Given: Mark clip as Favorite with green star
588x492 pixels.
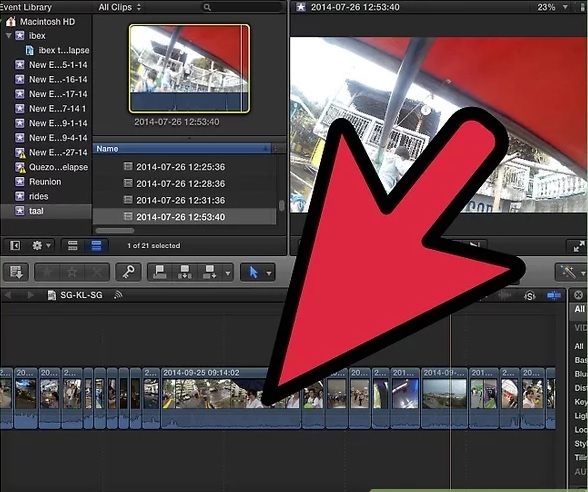Looking at the screenshot, I should tap(47, 272).
